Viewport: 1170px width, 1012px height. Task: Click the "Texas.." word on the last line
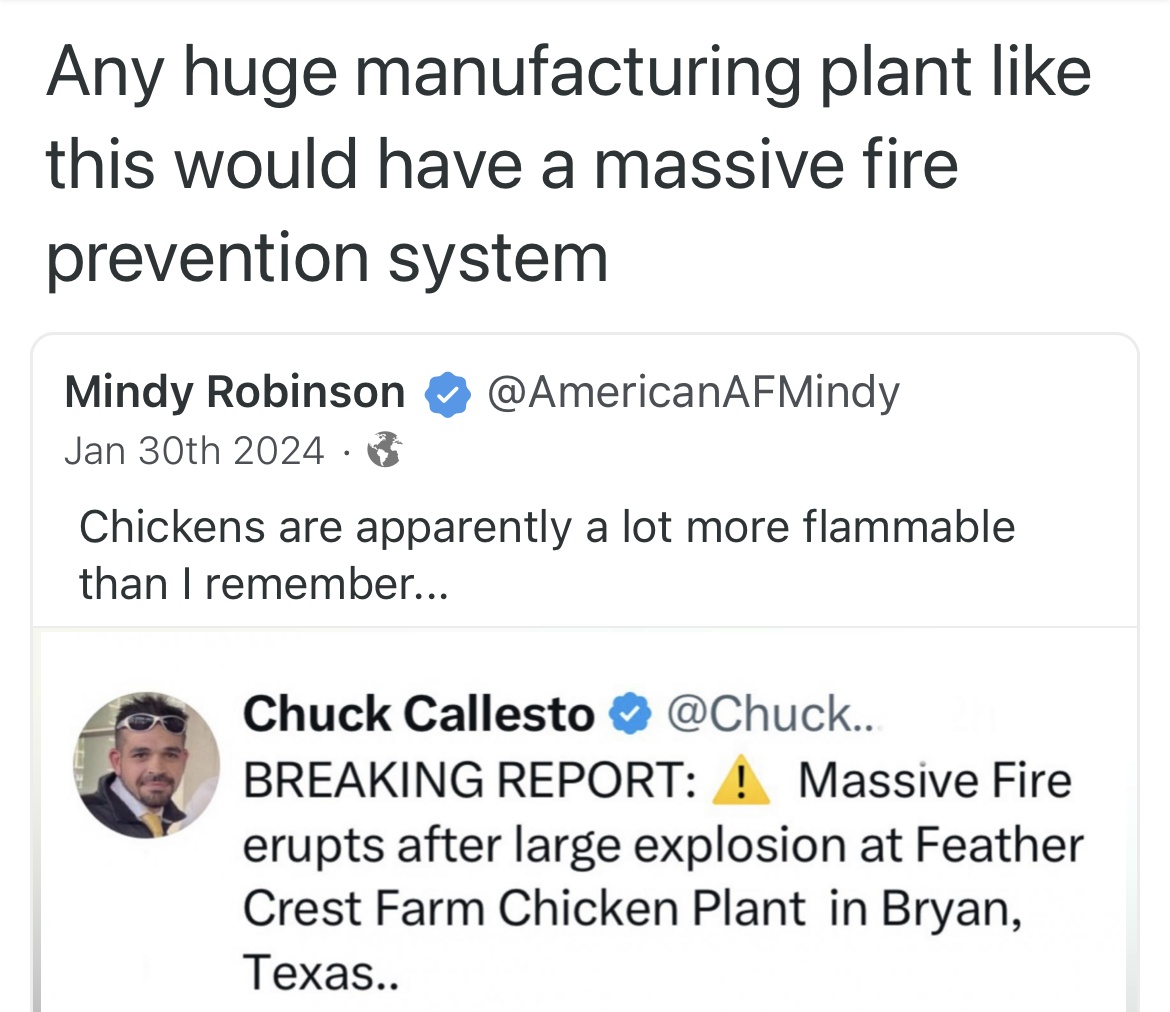320,969
